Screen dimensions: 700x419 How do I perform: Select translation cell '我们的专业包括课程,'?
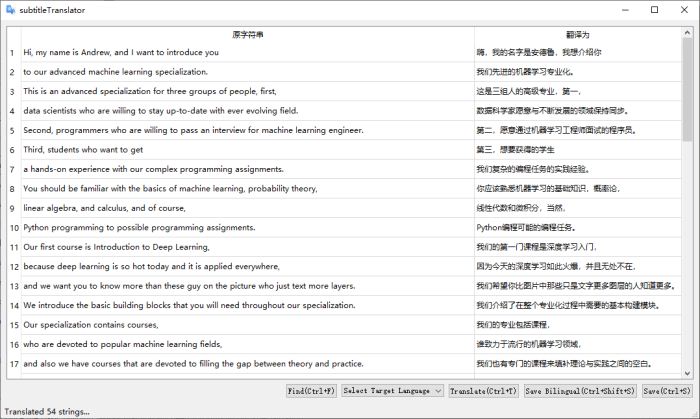point(578,325)
